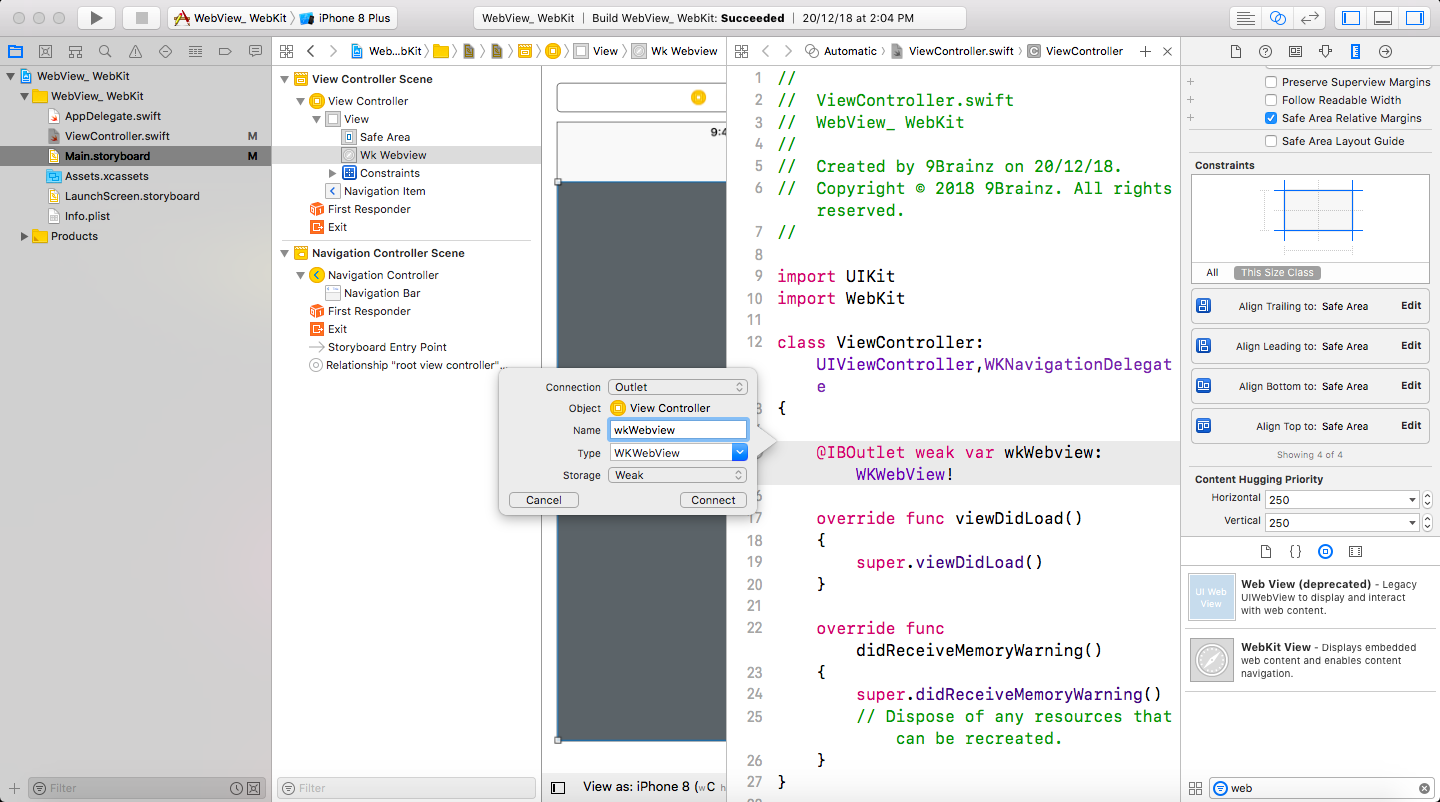Show the Media library icon
Screen dimensions: 1440x802
coord(1355,551)
